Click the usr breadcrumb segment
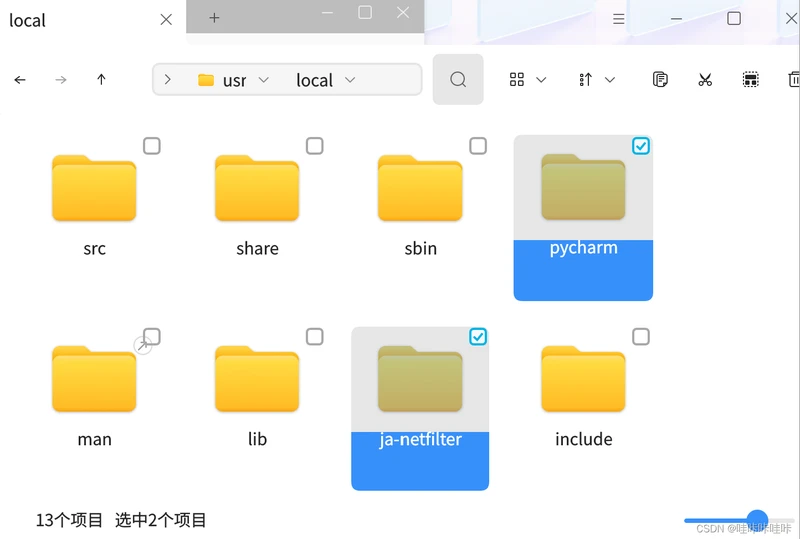 pyautogui.click(x=234, y=80)
